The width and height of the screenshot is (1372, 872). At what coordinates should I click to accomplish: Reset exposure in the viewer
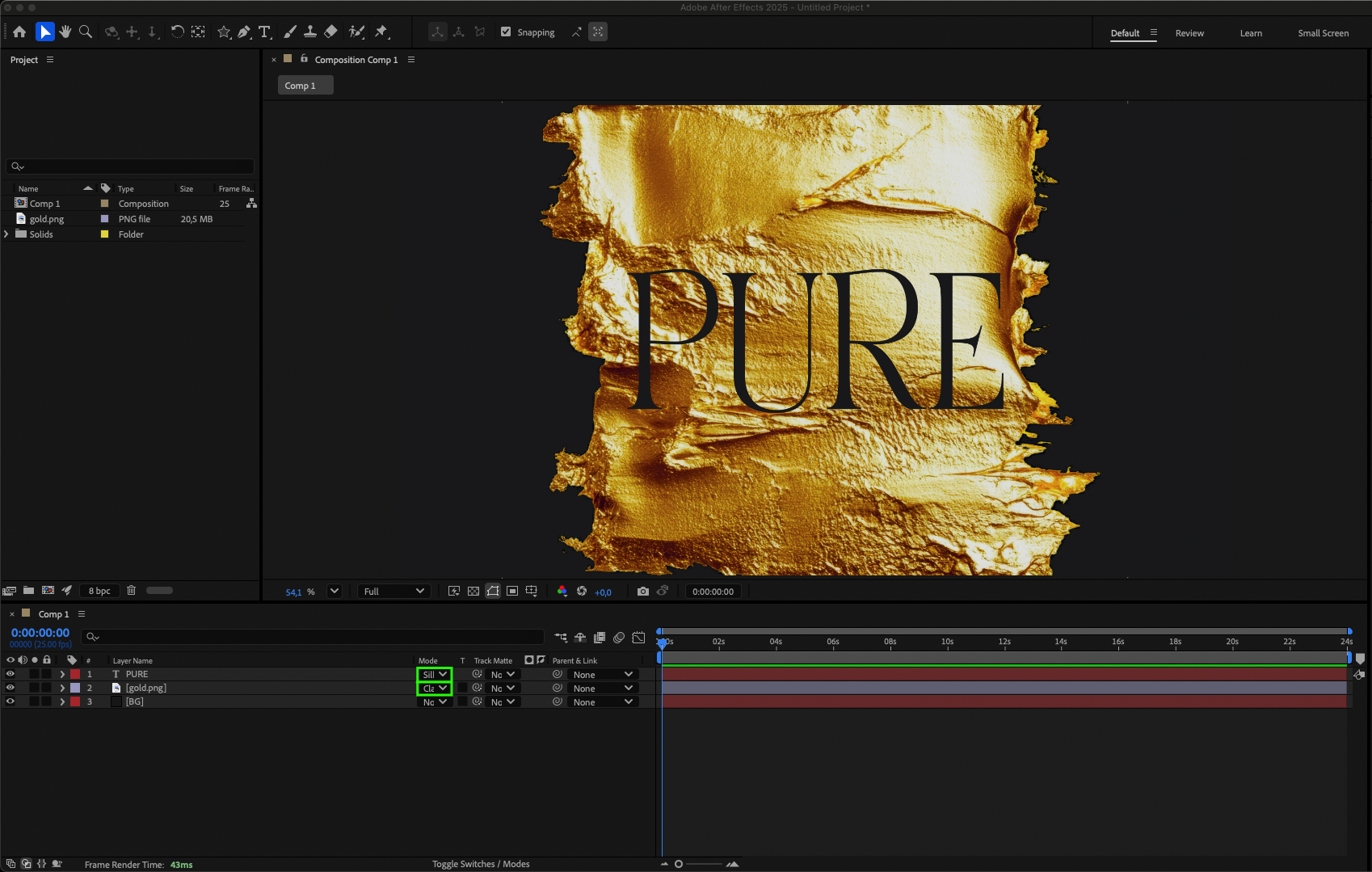click(582, 592)
